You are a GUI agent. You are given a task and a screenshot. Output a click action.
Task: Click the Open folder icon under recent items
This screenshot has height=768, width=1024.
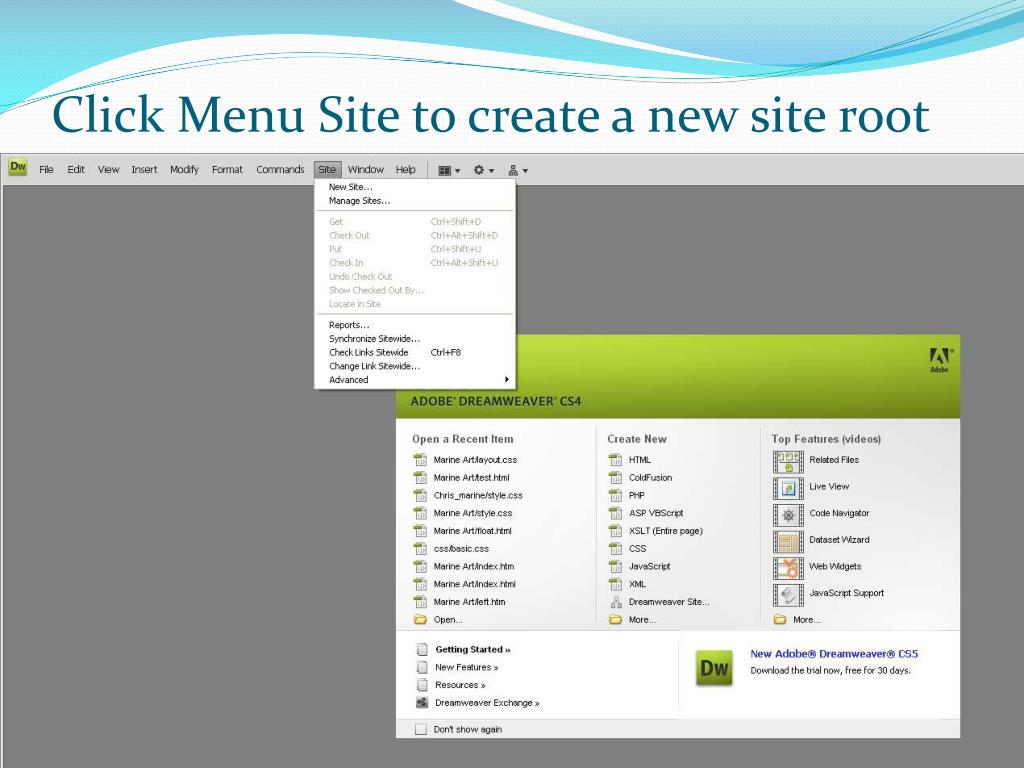point(421,619)
